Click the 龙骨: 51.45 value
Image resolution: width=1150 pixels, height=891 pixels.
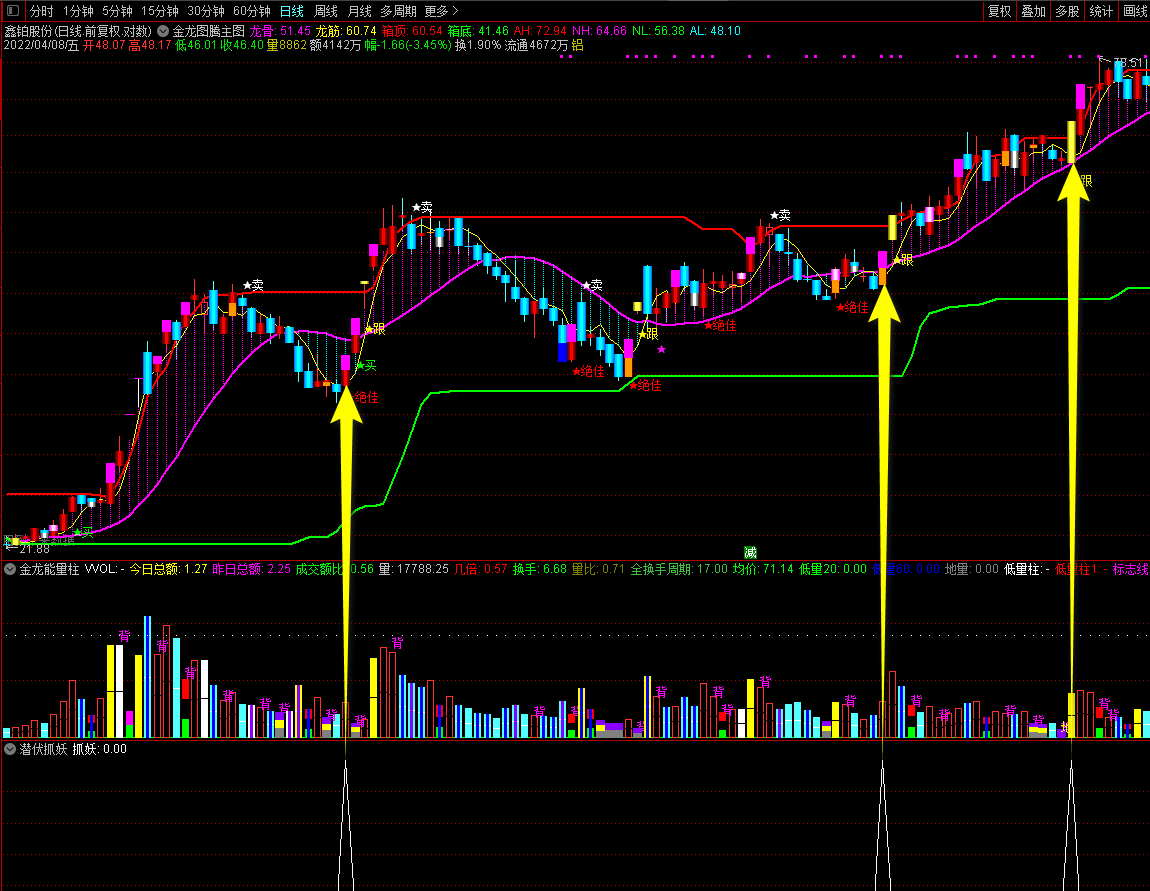[x=281, y=31]
